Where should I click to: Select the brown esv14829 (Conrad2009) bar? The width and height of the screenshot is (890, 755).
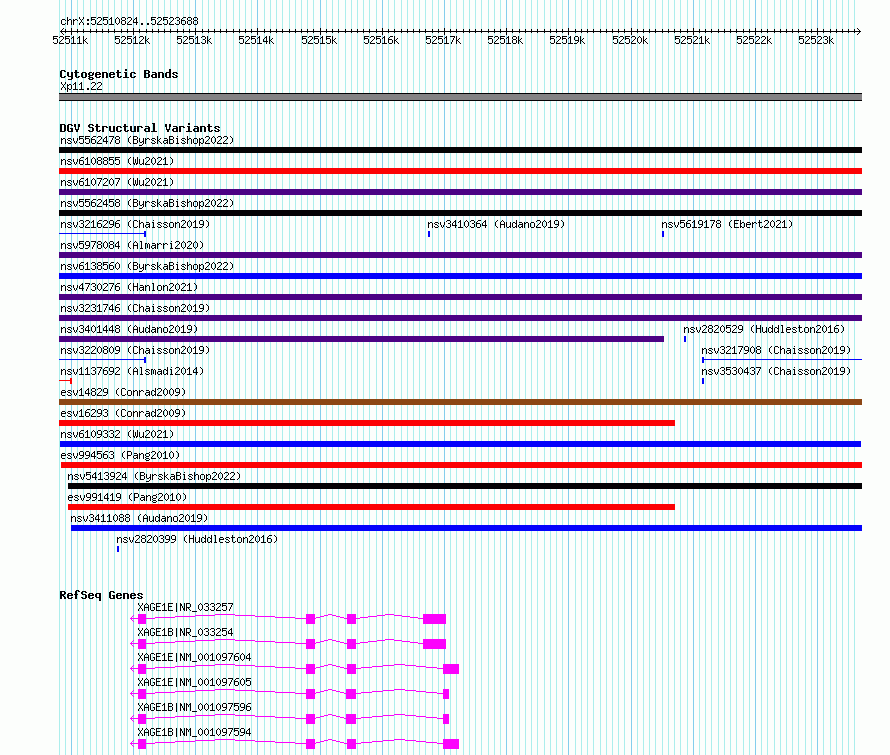460,402
